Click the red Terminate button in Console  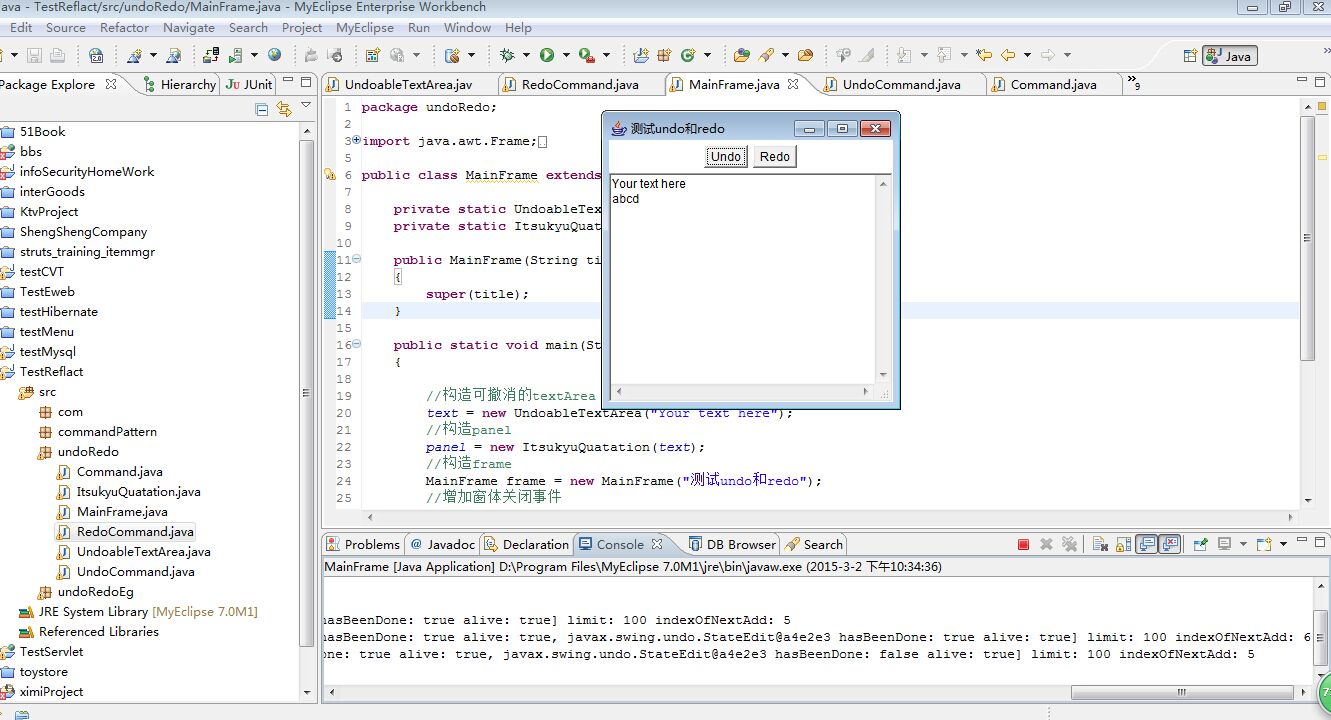pyautogui.click(x=1023, y=544)
